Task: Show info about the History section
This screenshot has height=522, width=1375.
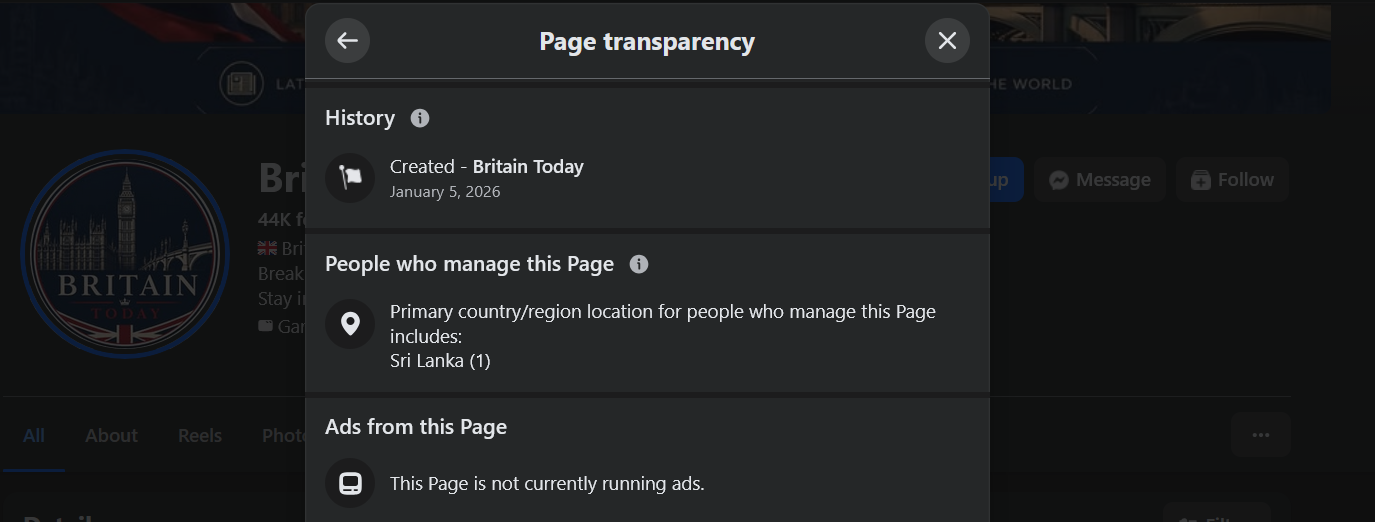Action: (x=420, y=118)
